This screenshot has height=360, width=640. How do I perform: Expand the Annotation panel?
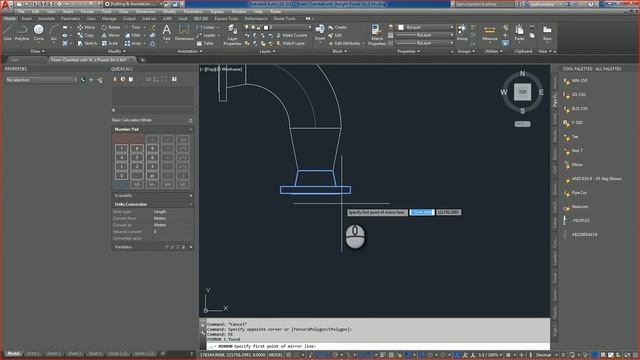[x=190, y=51]
